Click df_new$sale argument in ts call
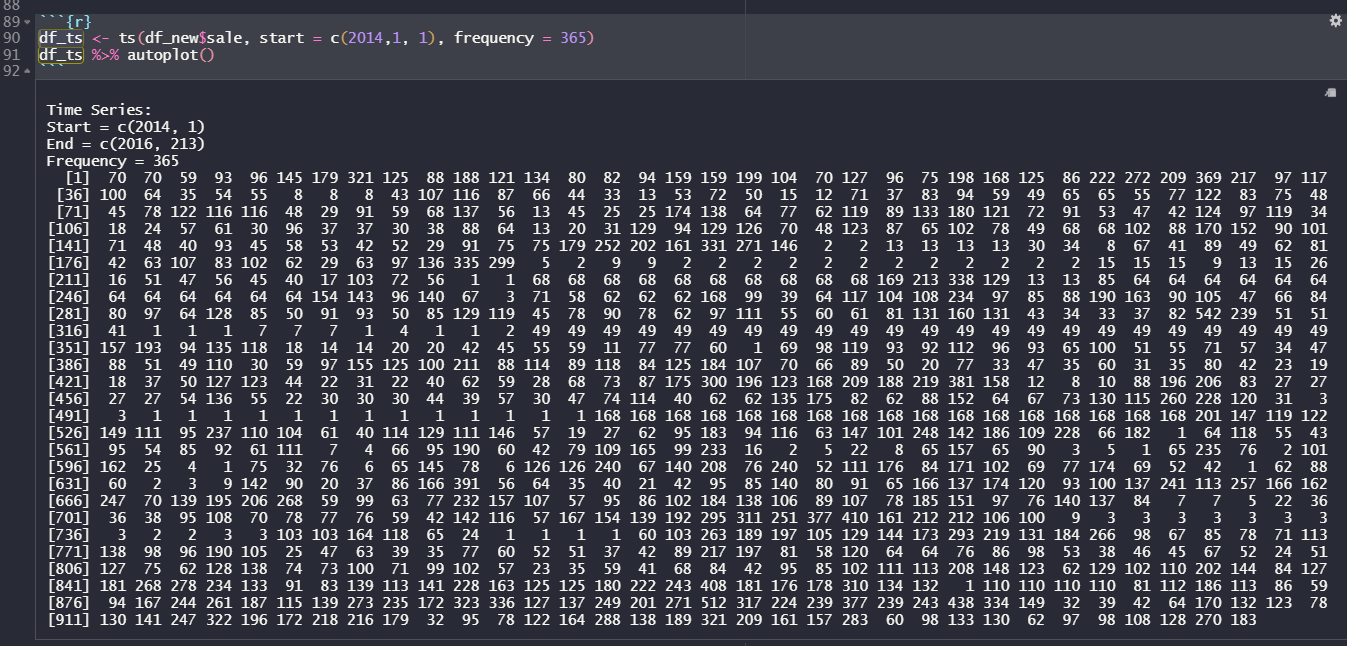1347x646 pixels. coord(196,38)
